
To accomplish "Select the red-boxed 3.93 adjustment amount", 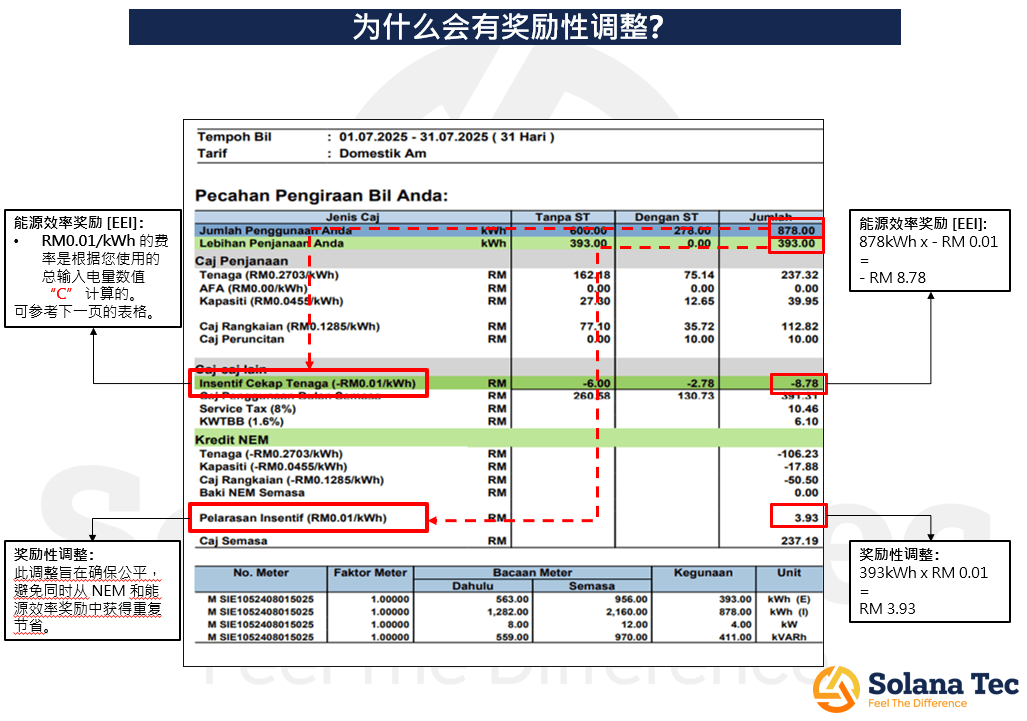I will click(x=799, y=517).
